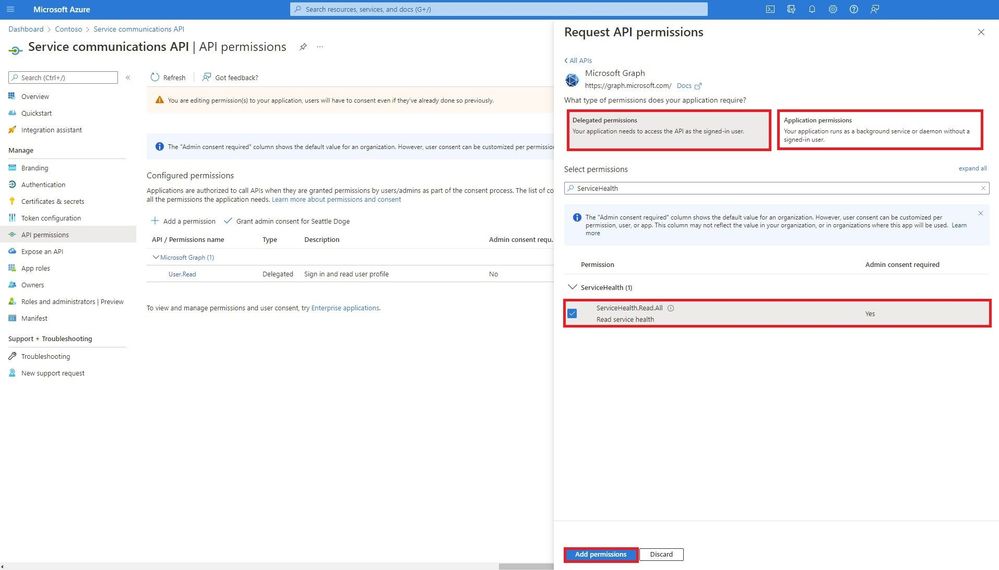Image resolution: width=999 pixels, height=570 pixels.
Task: Open the Directories and subscriptions filter icon
Action: (x=791, y=9)
